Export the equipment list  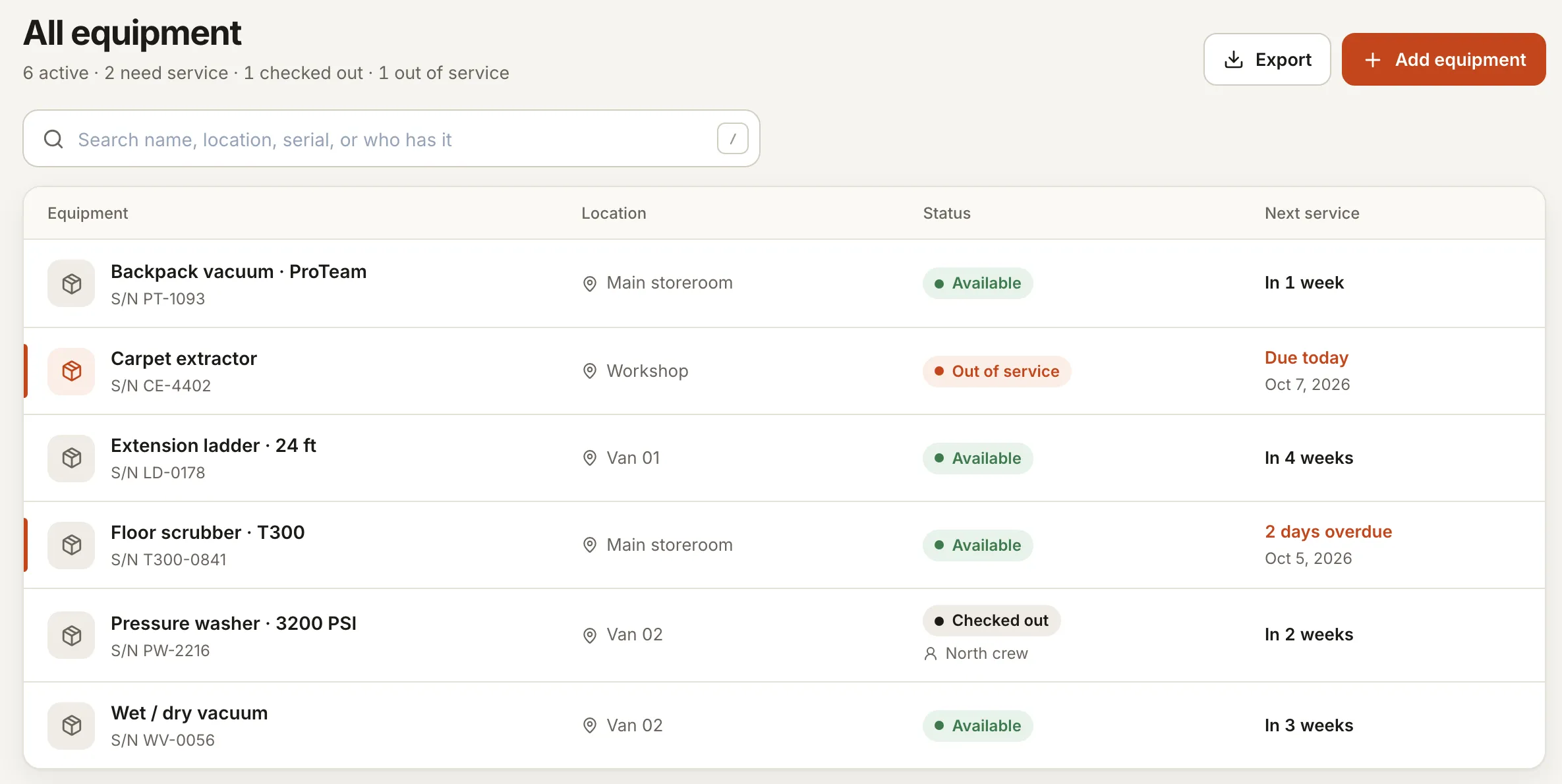(1267, 59)
